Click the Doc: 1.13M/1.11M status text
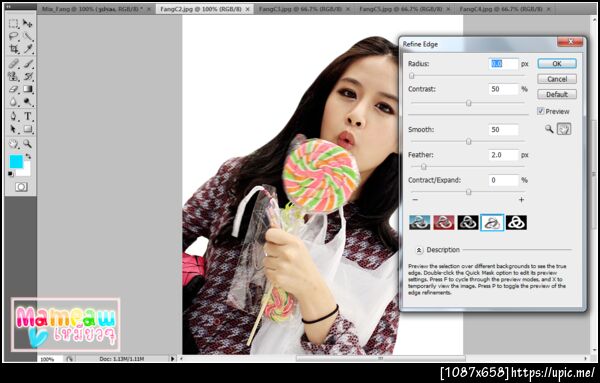Image resolution: width=600 pixels, height=383 pixels. tap(121, 359)
